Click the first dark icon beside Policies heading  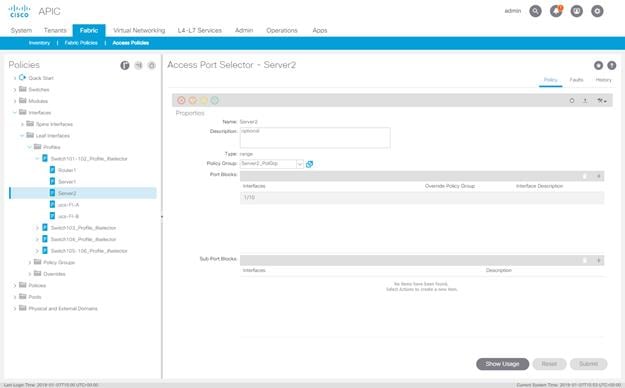pos(125,65)
